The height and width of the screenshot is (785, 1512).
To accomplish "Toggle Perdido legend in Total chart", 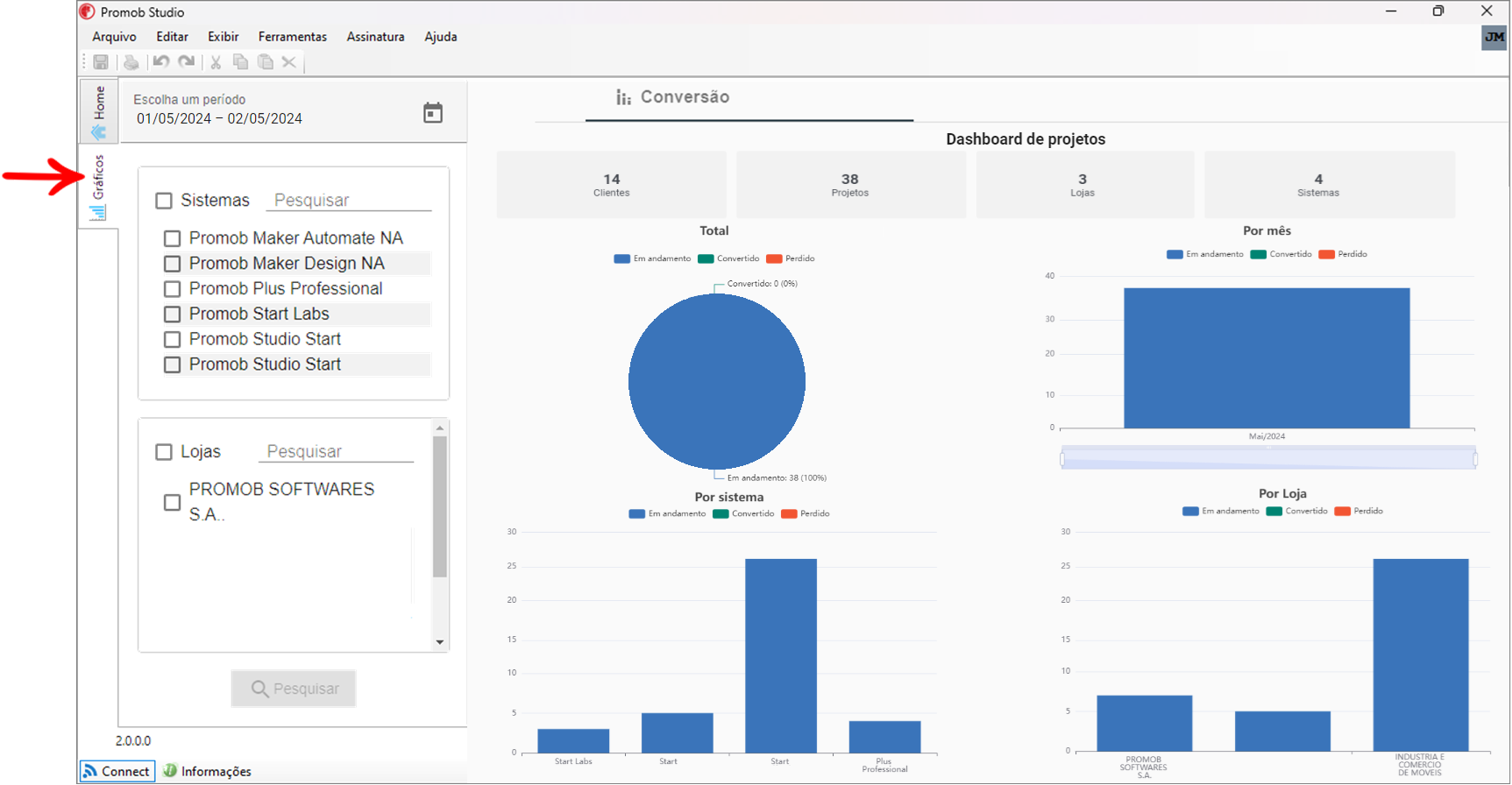I will coord(791,258).
